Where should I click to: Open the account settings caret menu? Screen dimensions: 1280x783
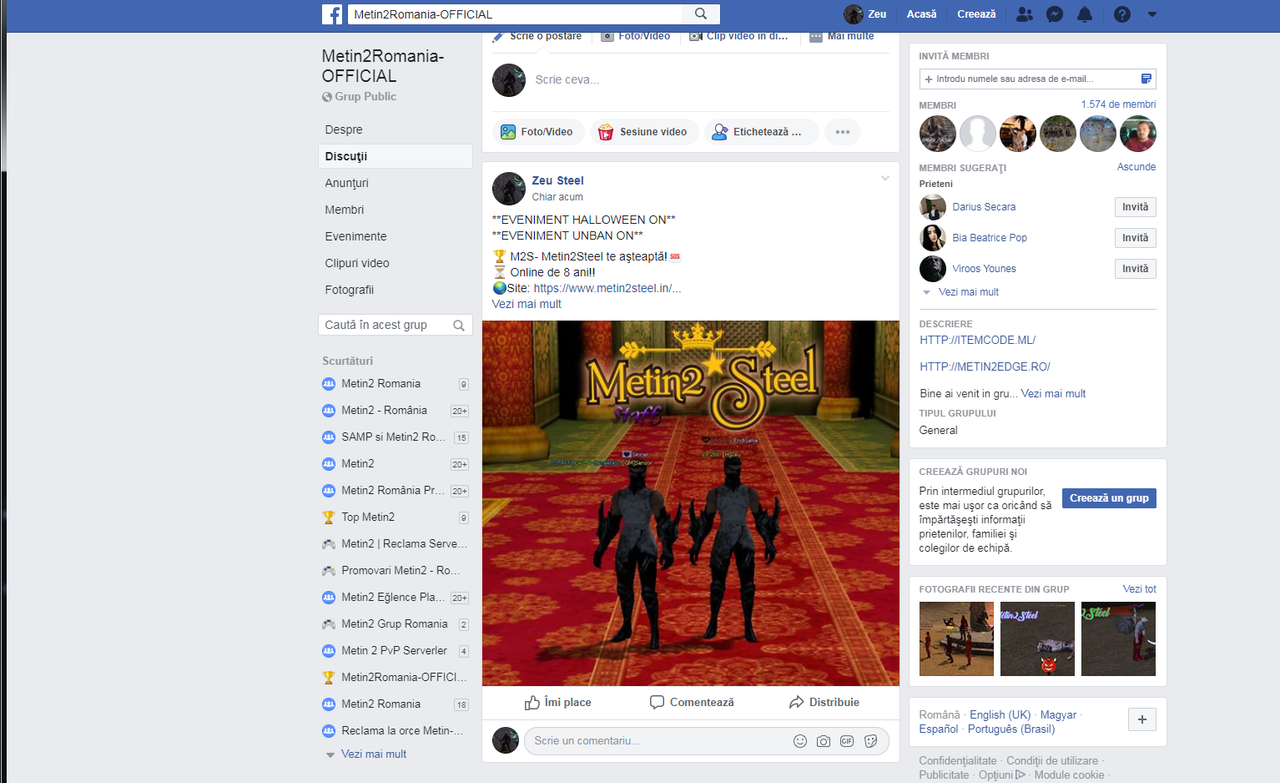pyautogui.click(x=1150, y=14)
